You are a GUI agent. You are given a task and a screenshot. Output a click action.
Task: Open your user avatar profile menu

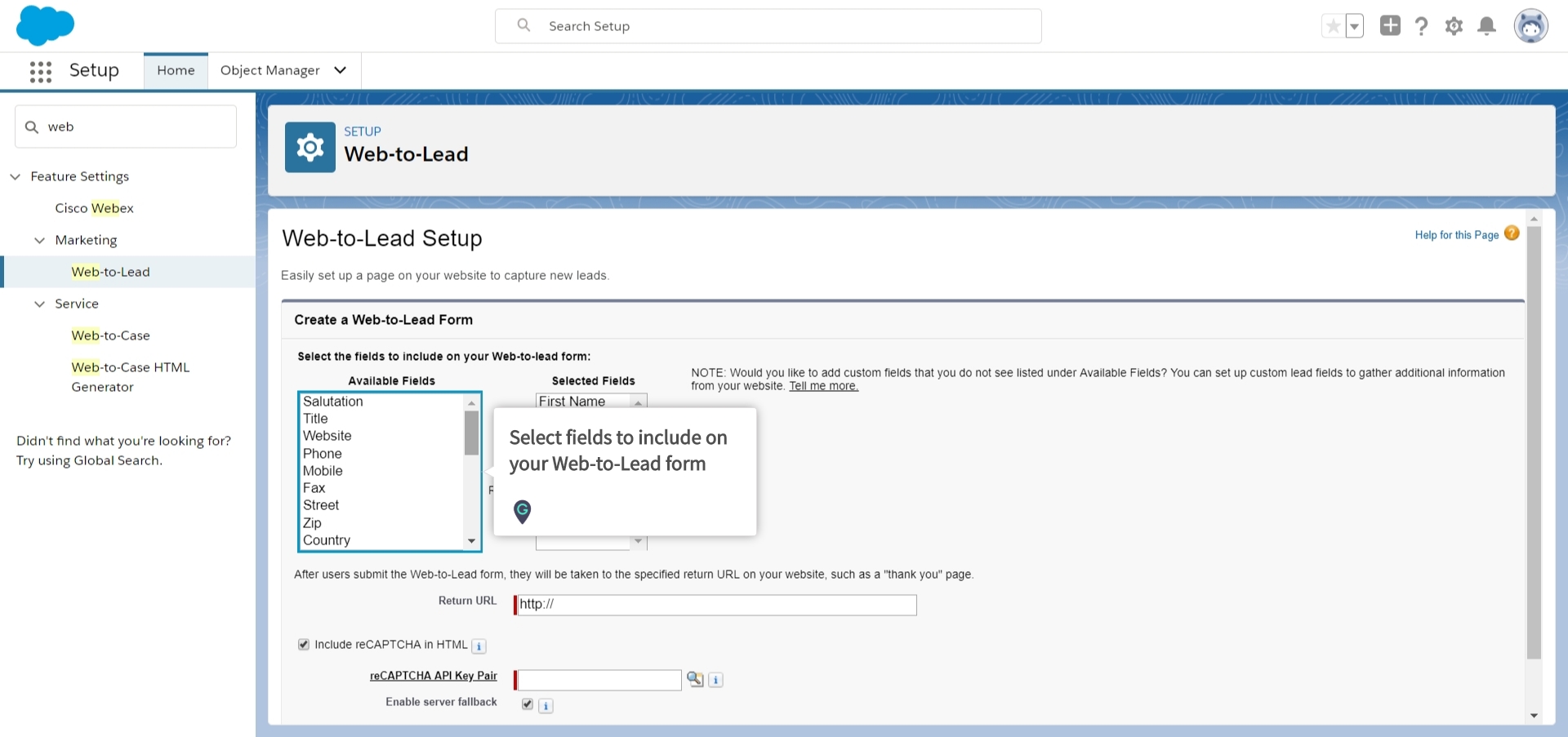pos(1532,25)
